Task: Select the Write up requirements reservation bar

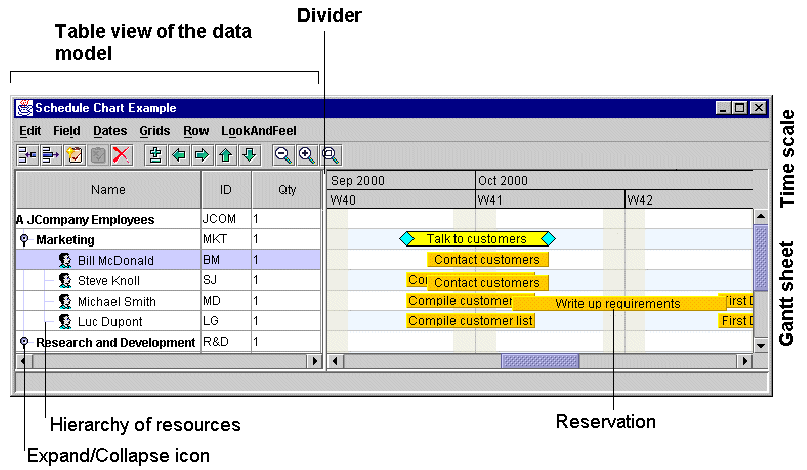Action: (617, 303)
